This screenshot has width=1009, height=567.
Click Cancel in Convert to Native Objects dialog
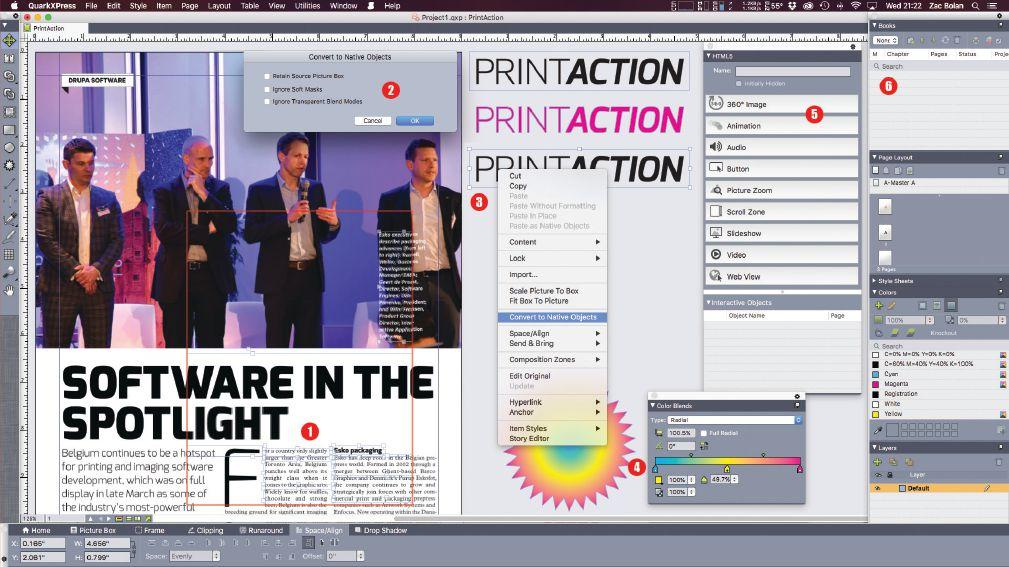(373, 121)
